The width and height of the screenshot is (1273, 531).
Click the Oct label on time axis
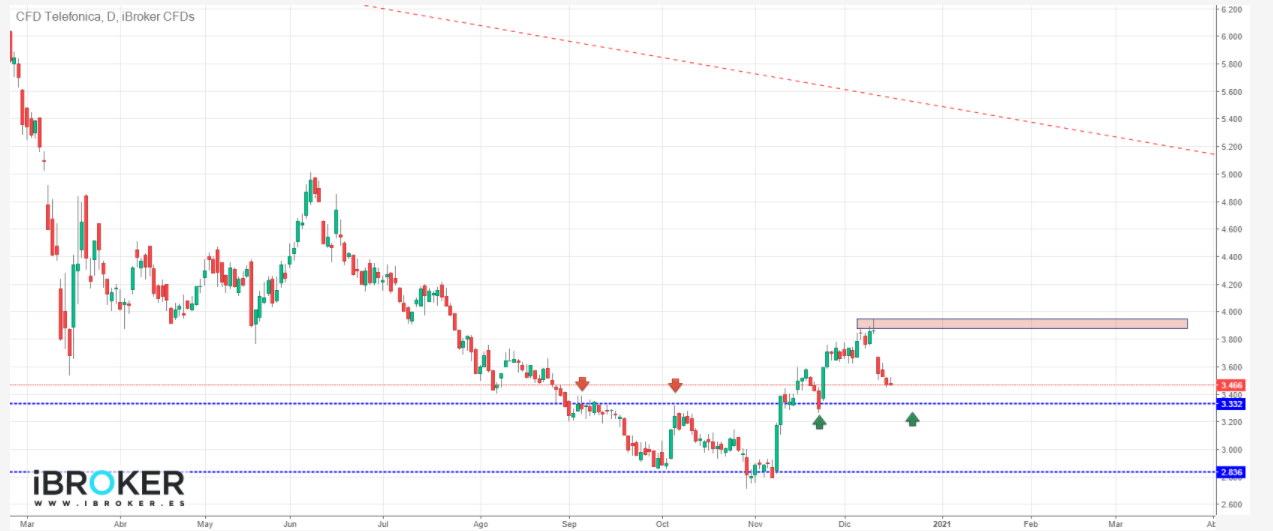pyautogui.click(x=662, y=523)
